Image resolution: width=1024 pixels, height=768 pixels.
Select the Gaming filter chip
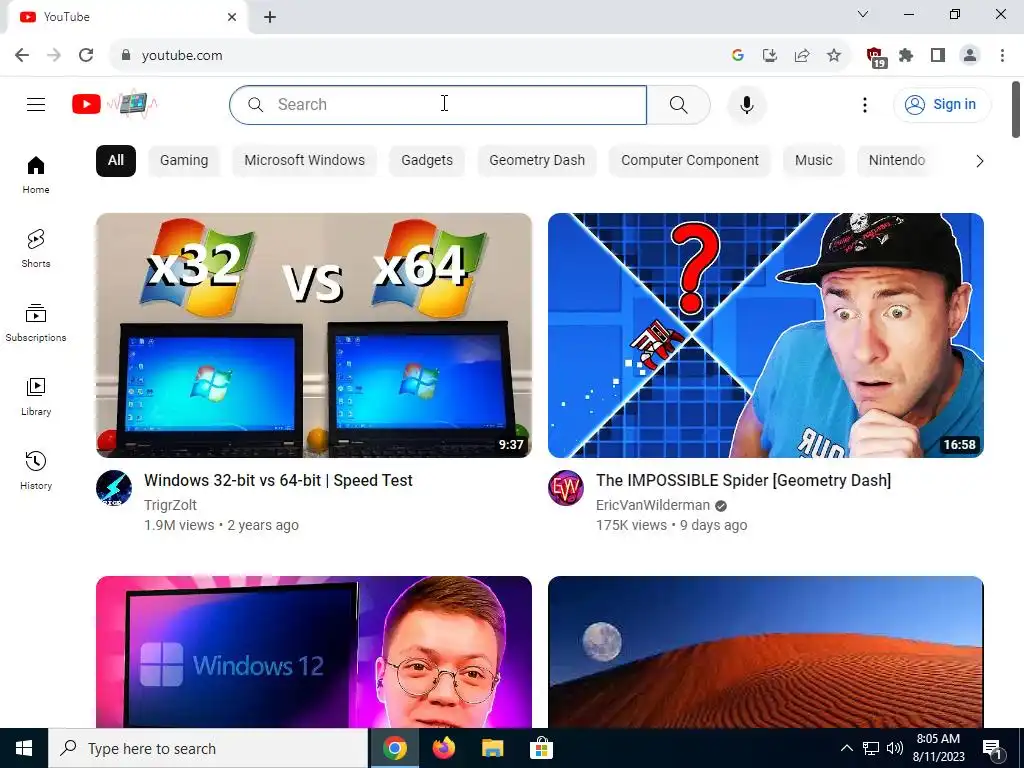[184, 161]
